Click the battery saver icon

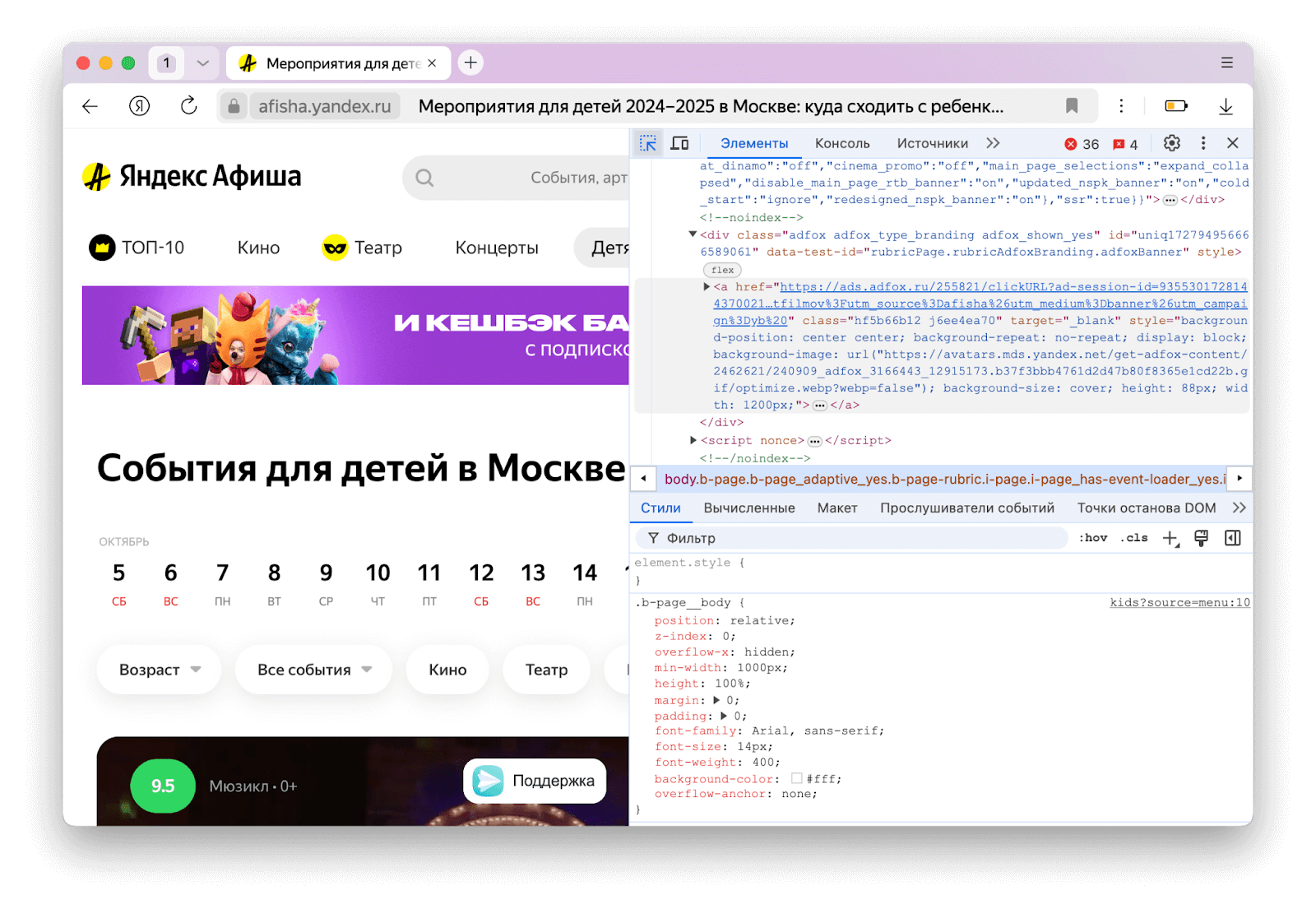click(1176, 106)
